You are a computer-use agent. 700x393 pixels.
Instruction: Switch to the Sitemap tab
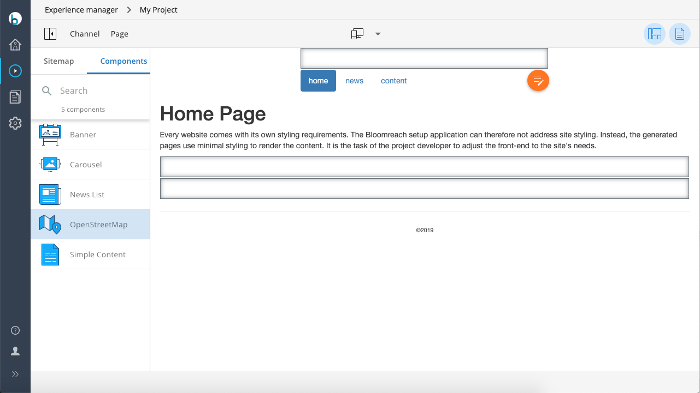click(58, 61)
